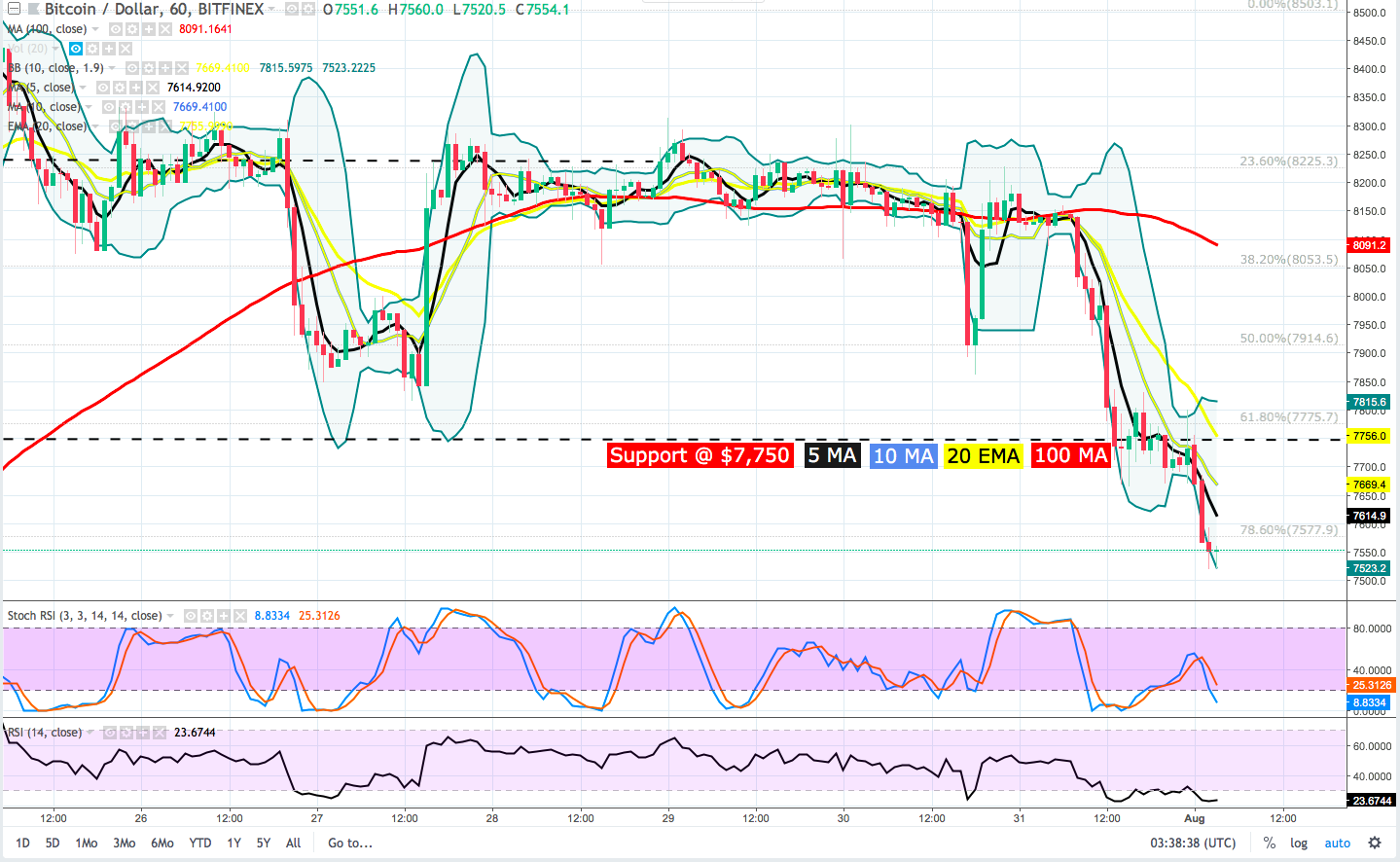Image resolution: width=1400 pixels, height=862 pixels.
Task: Enable log scale on the price axis
Action: click(1300, 843)
